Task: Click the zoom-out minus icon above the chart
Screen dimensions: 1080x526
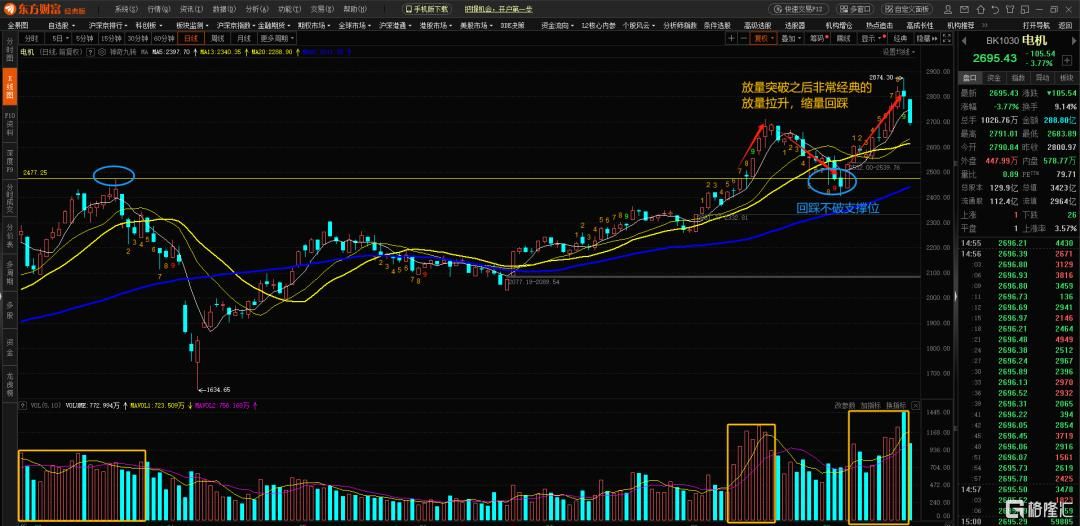Action: pos(744,38)
